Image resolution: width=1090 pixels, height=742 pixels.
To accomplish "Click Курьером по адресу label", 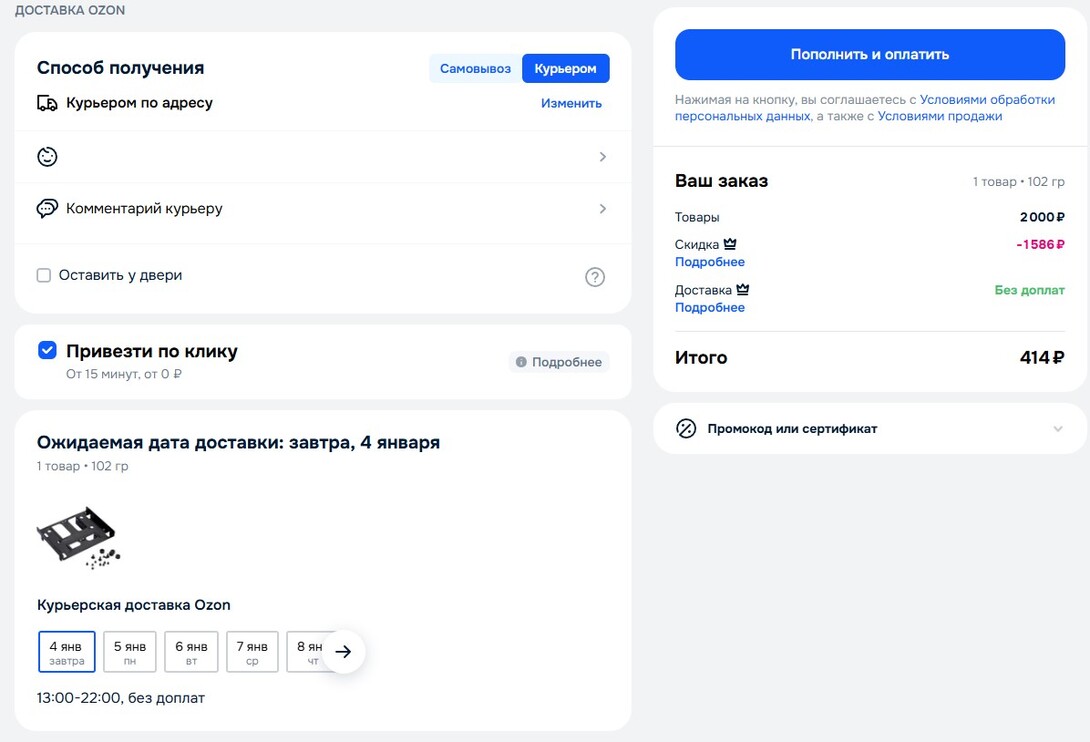I will [139, 103].
